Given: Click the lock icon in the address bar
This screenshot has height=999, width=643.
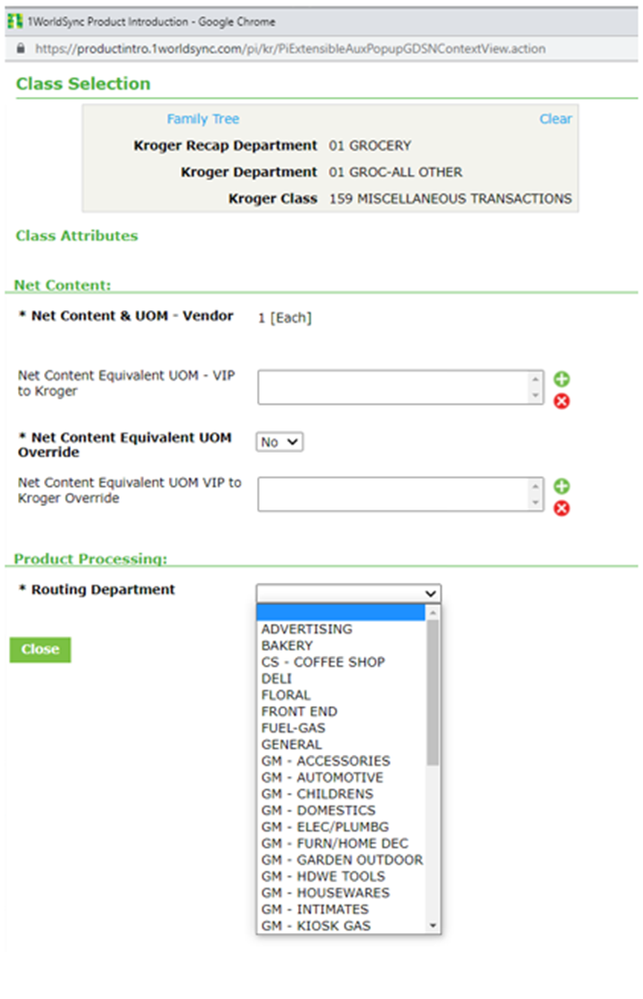Looking at the screenshot, I should point(20,48).
